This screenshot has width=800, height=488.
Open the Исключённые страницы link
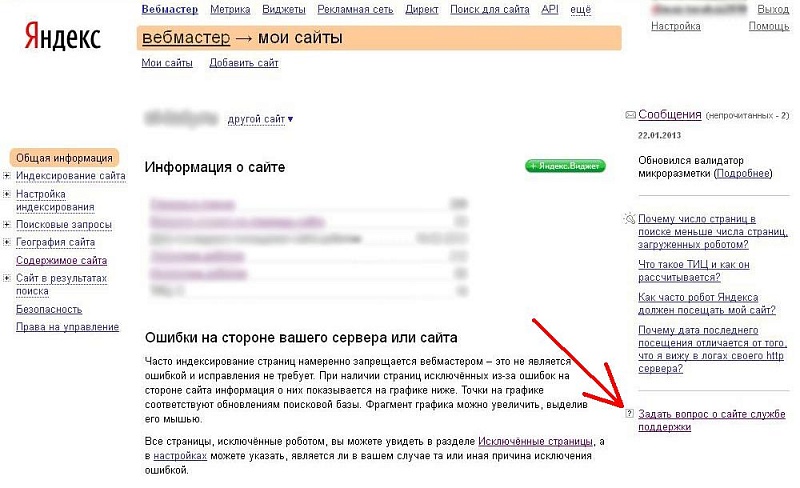point(536,442)
